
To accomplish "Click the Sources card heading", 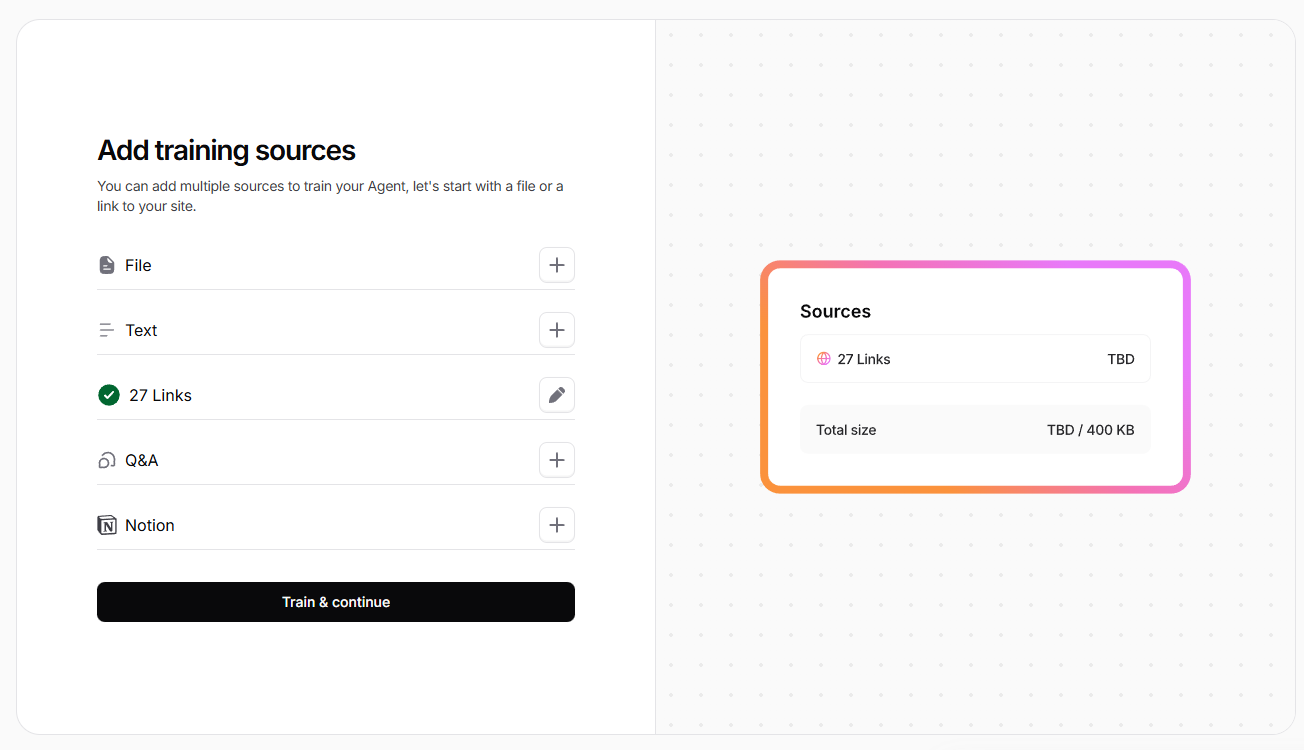I will click(x=835, y=311).
